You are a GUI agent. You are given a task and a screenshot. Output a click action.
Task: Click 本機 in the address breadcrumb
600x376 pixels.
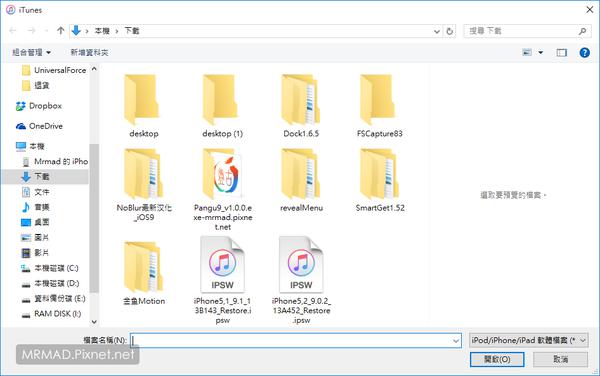(102, 31)
